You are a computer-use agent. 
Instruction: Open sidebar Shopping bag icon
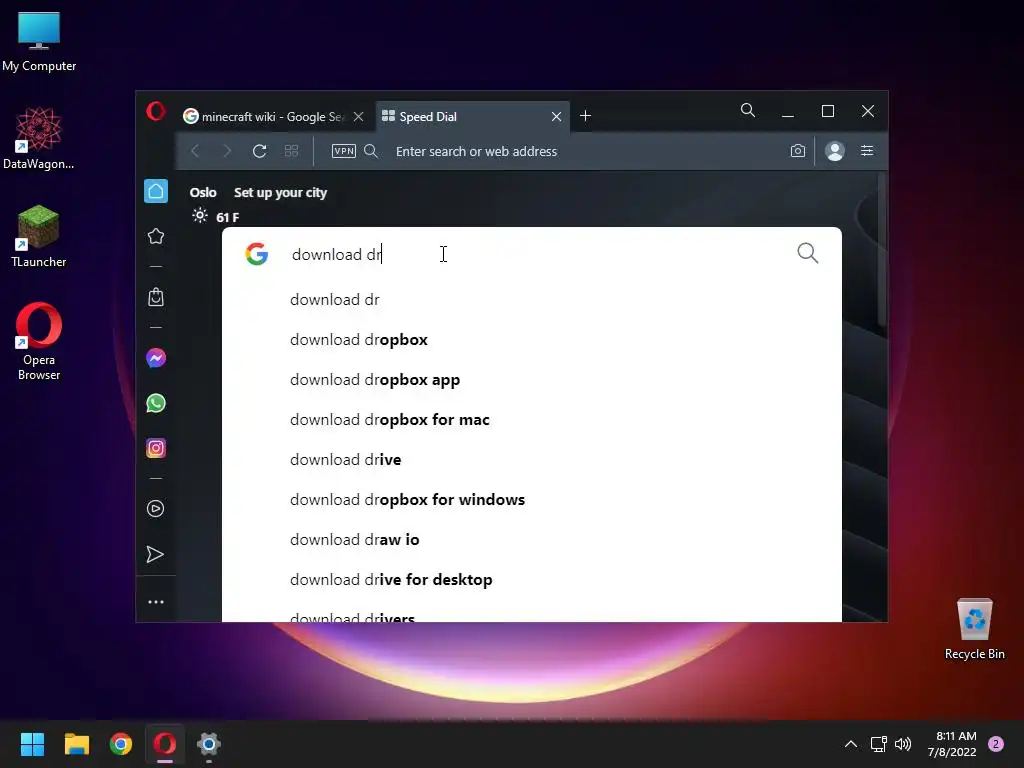156,297
